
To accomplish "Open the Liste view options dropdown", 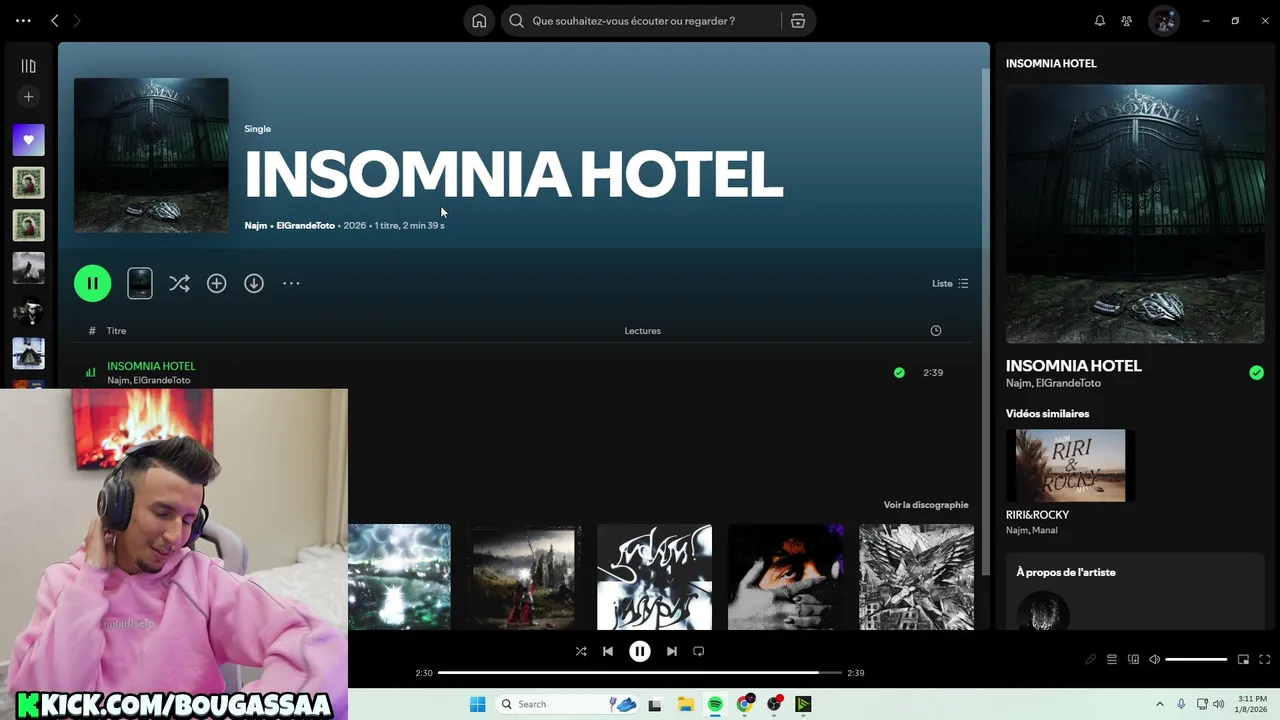I will 950,283.
